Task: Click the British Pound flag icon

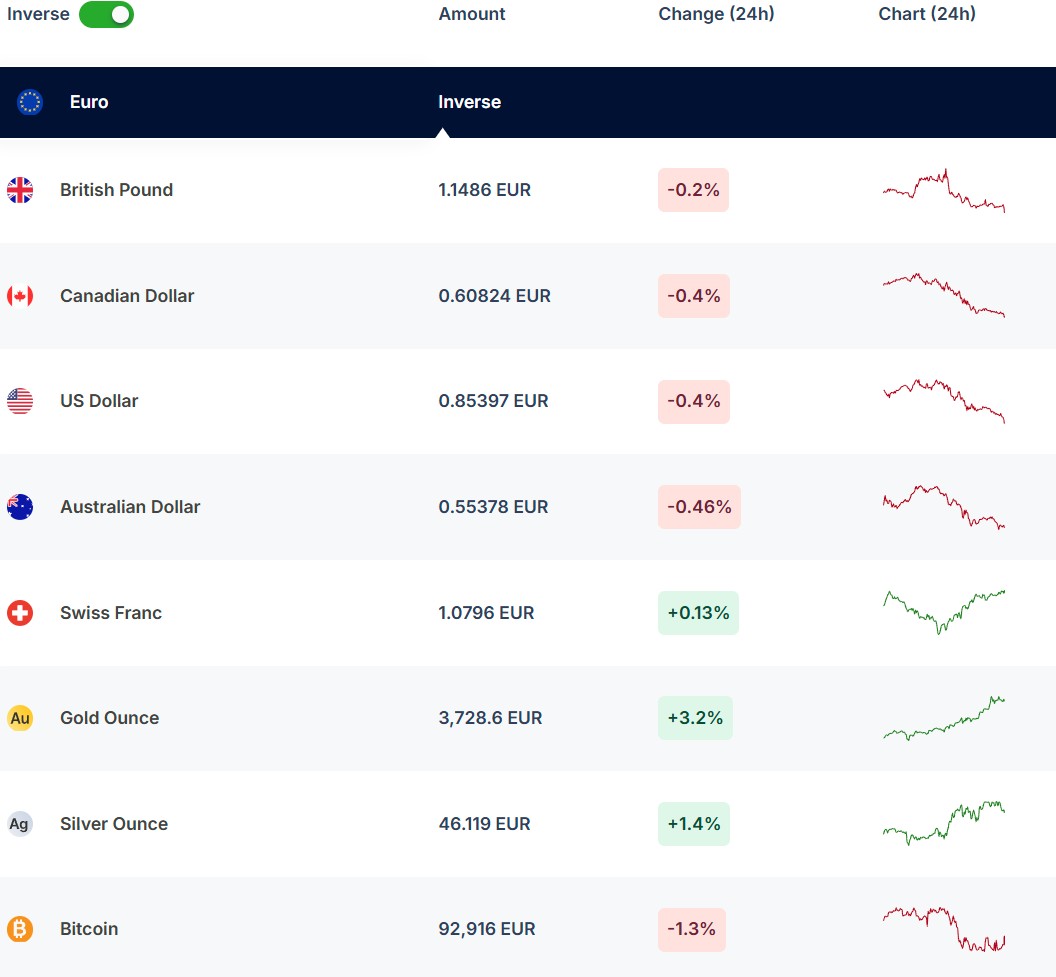Action: click(x=20, y=190)
